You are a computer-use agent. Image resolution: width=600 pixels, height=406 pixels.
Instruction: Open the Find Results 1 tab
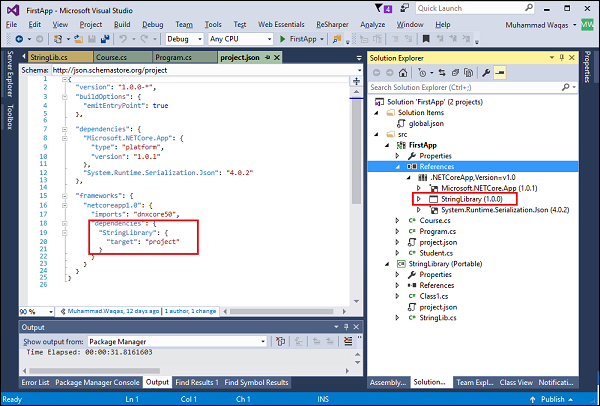[197, 382]
